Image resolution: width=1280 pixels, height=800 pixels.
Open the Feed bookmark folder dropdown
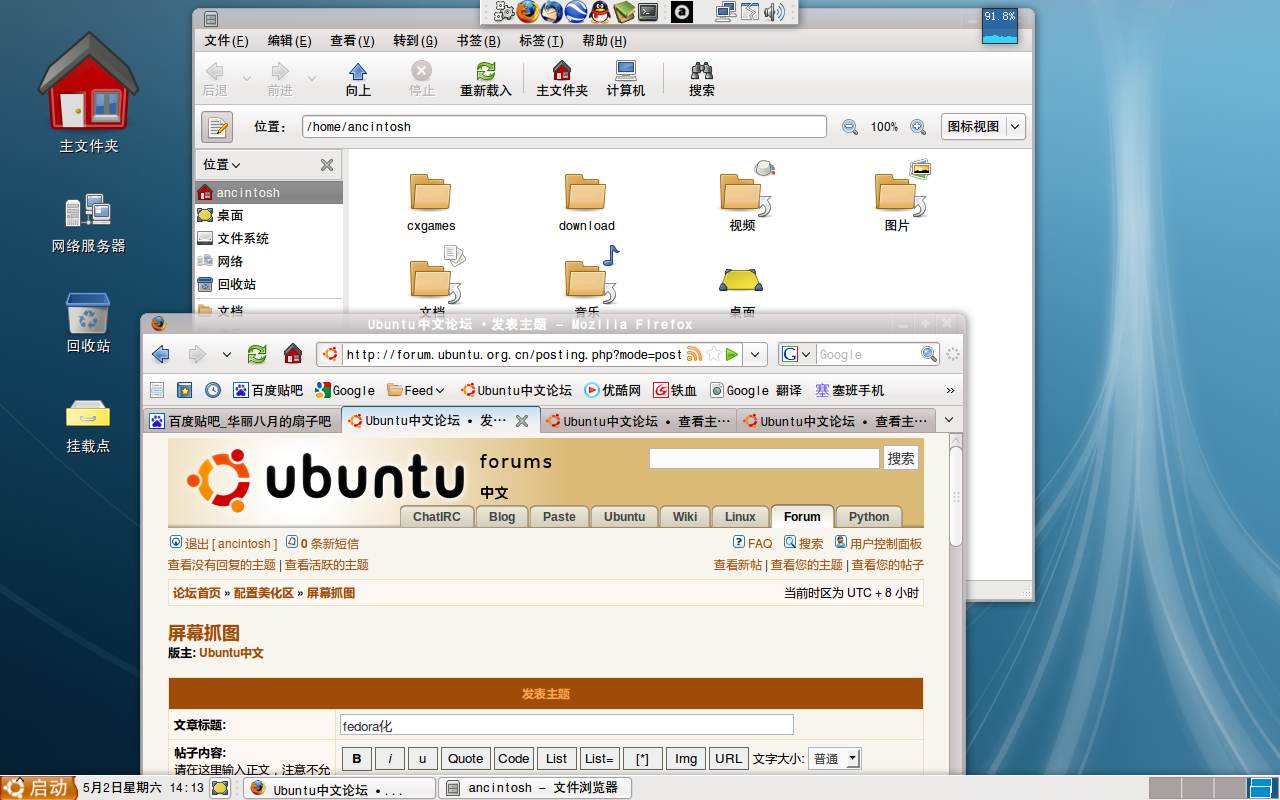click(x=416, y=390)
